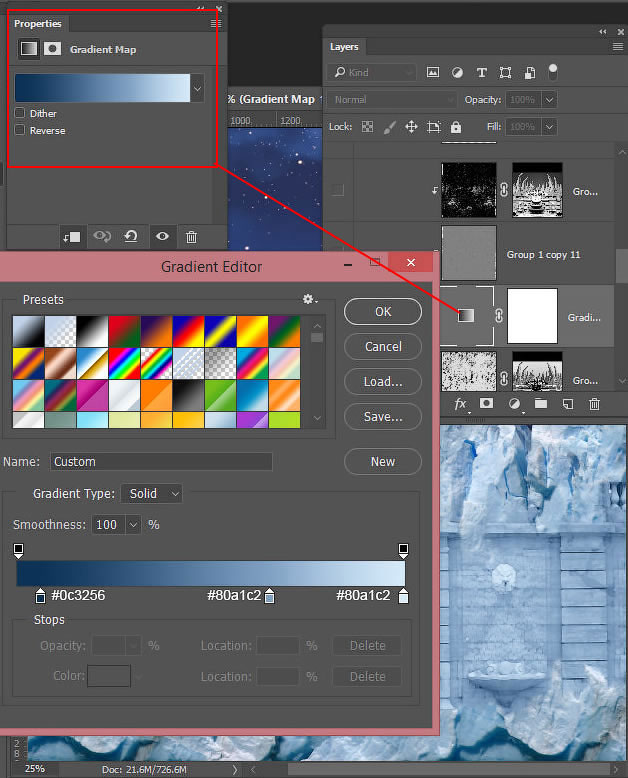
Task: Create a new layer icon
Action: coord(568,404)
